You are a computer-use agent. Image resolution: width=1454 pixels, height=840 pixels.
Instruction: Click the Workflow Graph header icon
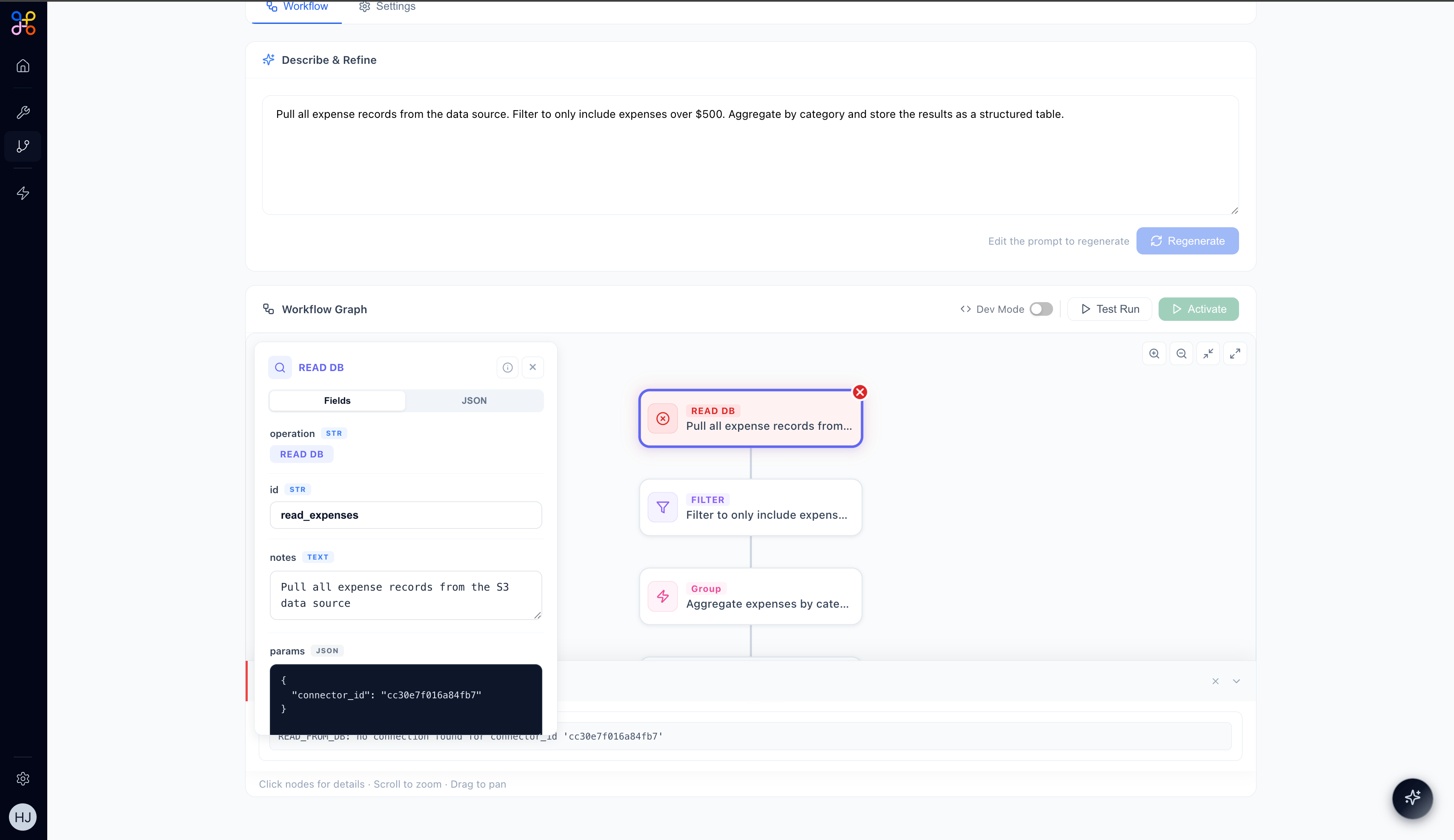268,309
